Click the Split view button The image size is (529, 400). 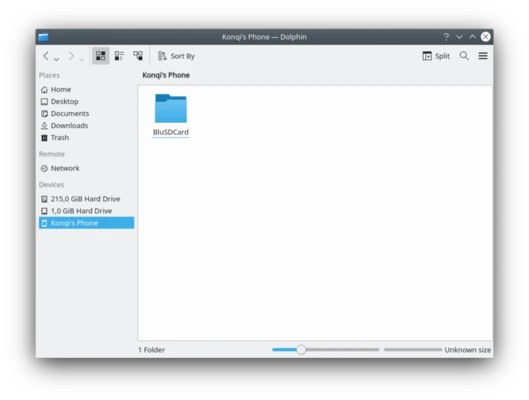[x=436, y=56]
